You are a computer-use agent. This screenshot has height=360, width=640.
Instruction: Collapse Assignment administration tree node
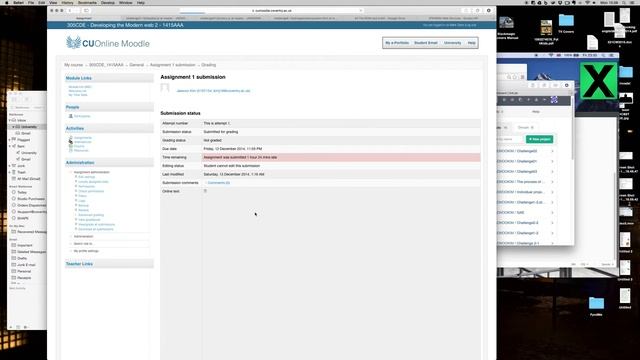71,172
